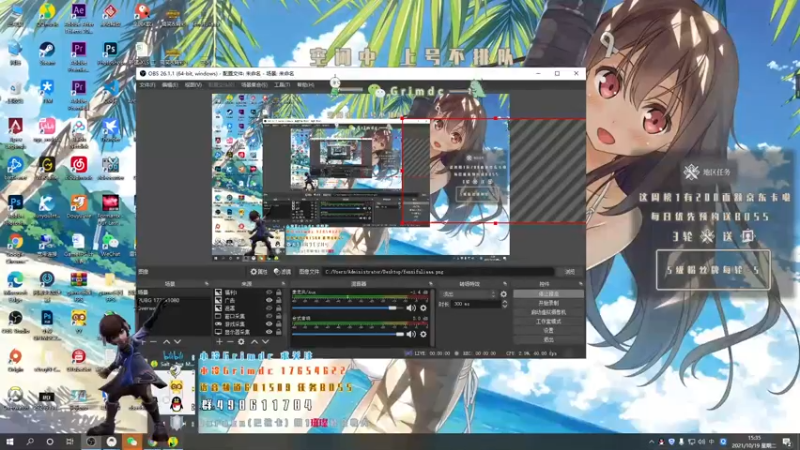Click 开始录制 to start recording

(548, 303)
